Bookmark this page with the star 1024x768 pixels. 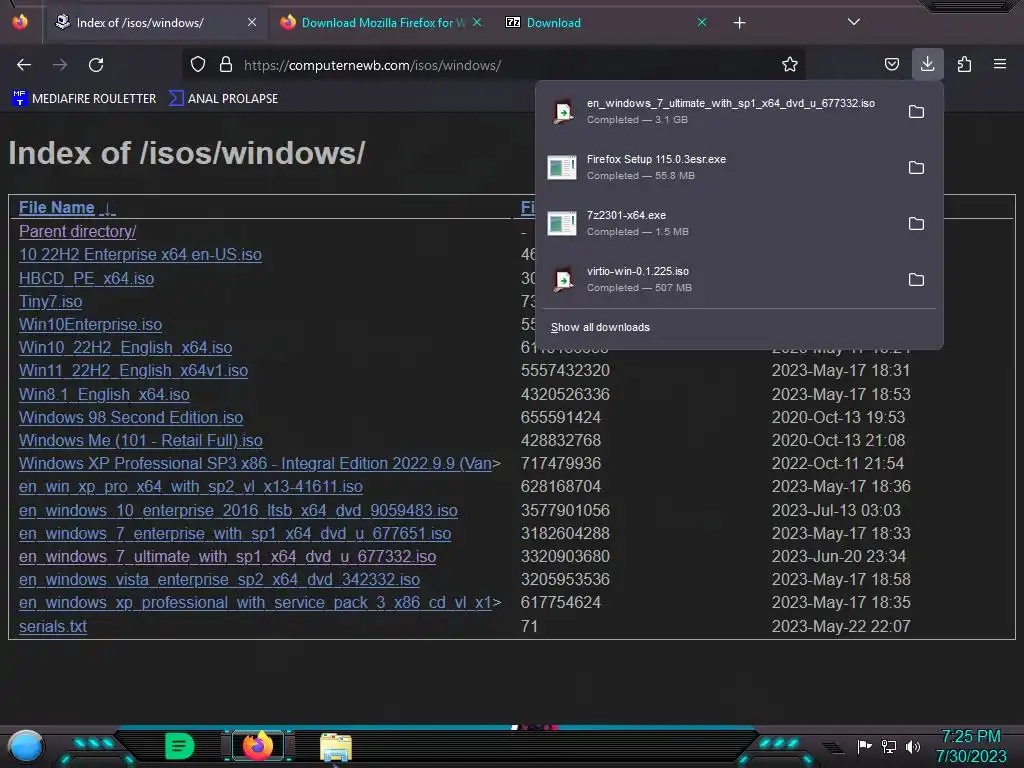790,65
